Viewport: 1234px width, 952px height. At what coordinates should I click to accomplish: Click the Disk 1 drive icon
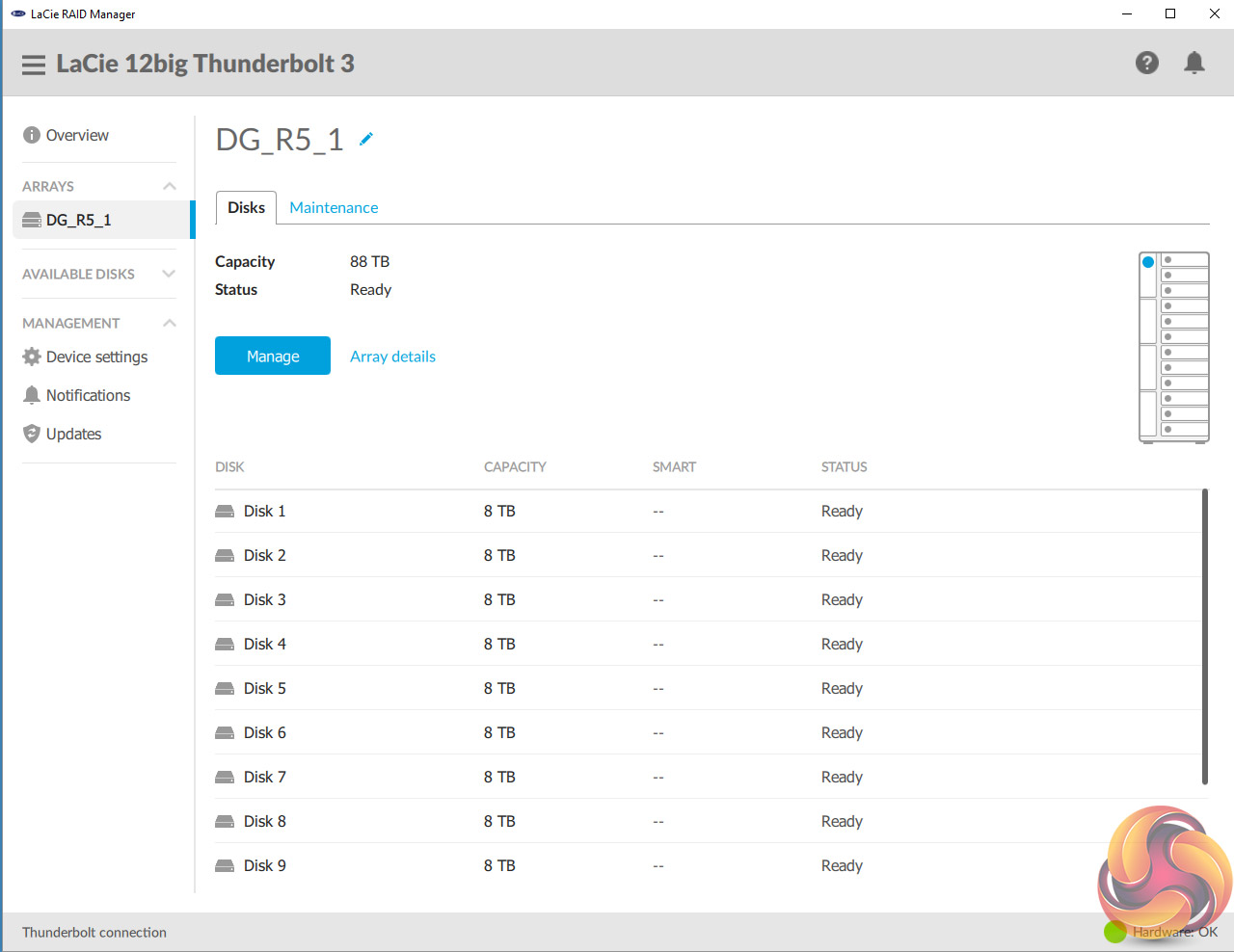click(x=225, y=511)
